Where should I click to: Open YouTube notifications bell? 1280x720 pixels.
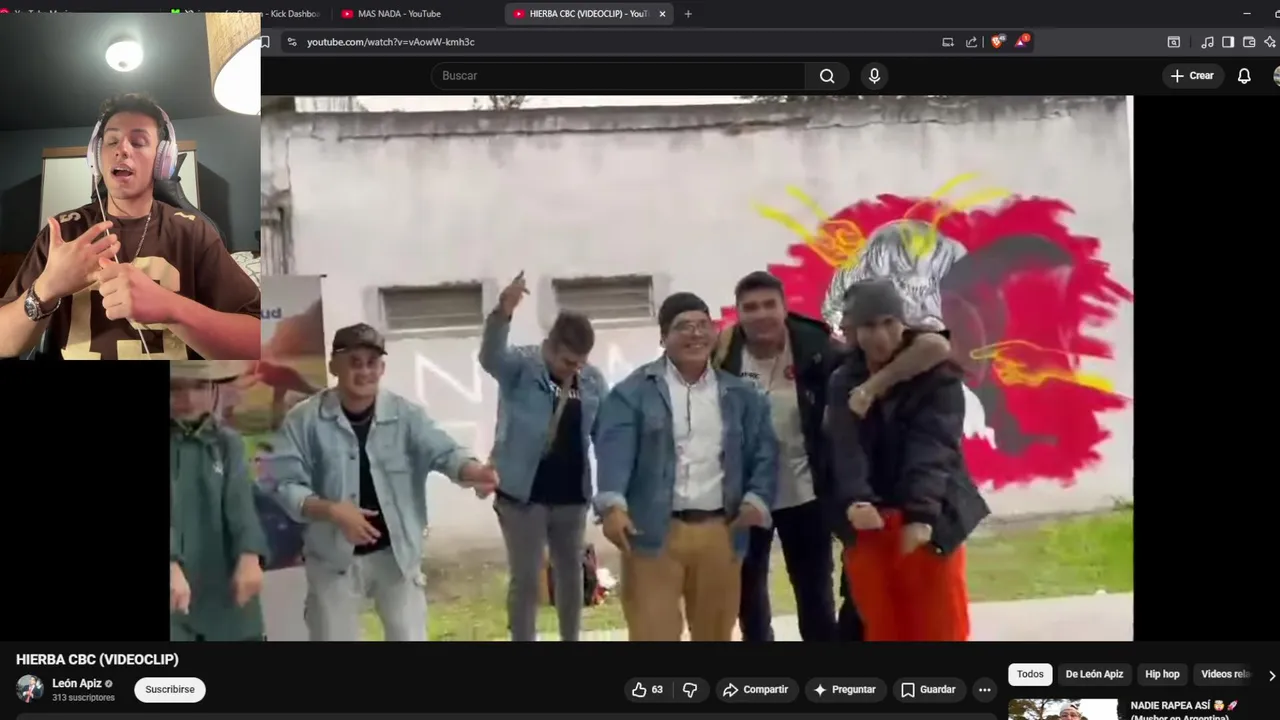point(1244,76)
